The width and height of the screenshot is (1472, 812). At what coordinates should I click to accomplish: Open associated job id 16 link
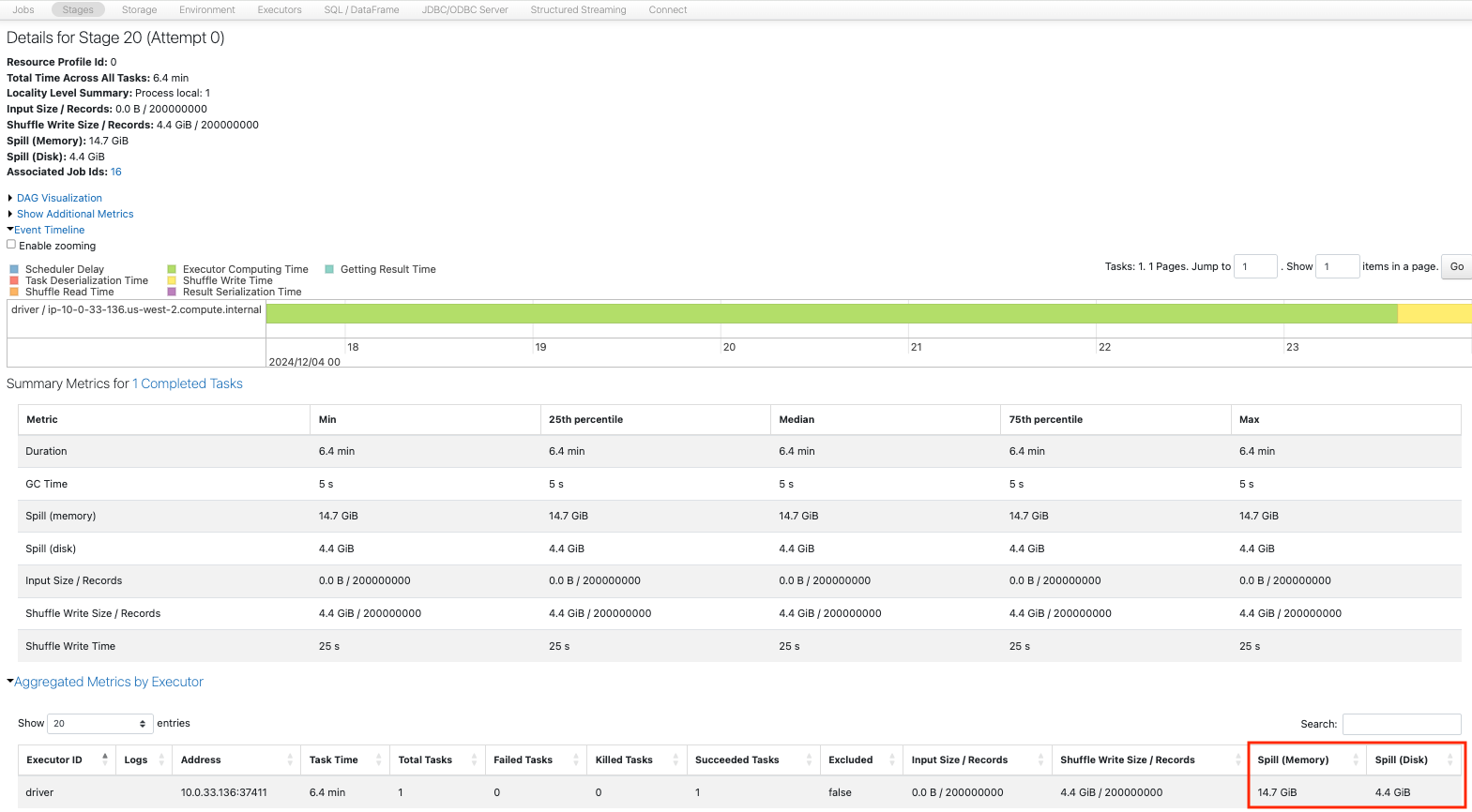(x=116, y=172)
